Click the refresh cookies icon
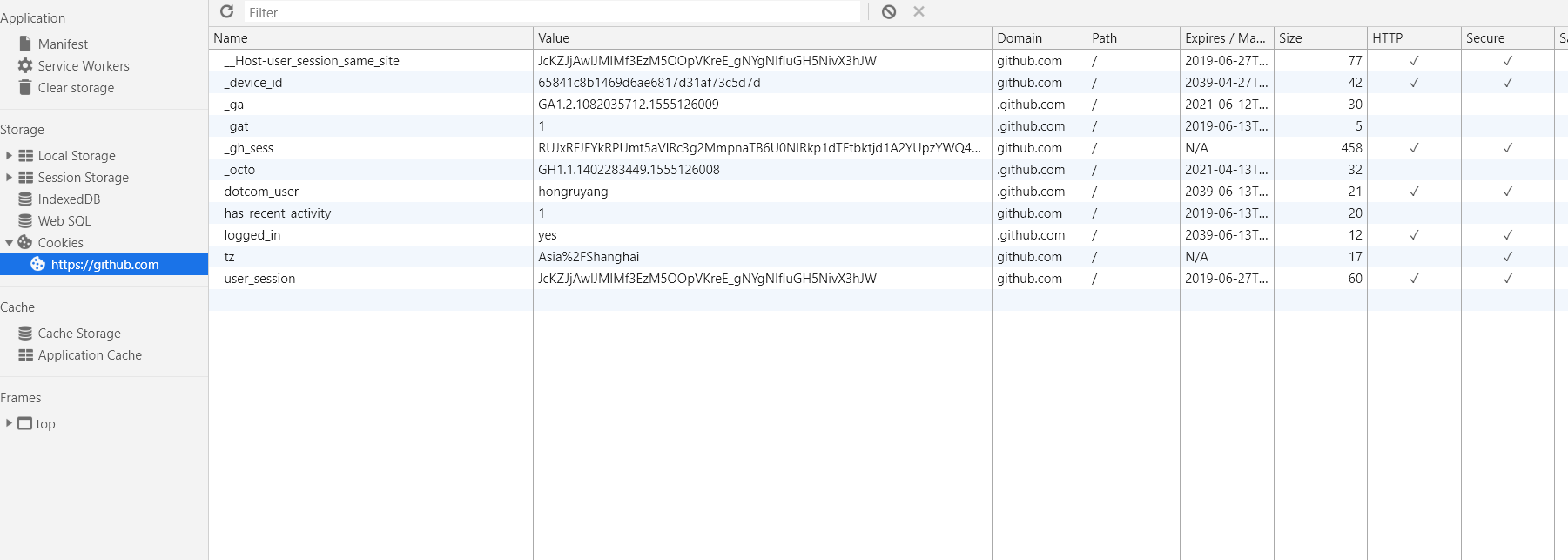 point(227,11)
